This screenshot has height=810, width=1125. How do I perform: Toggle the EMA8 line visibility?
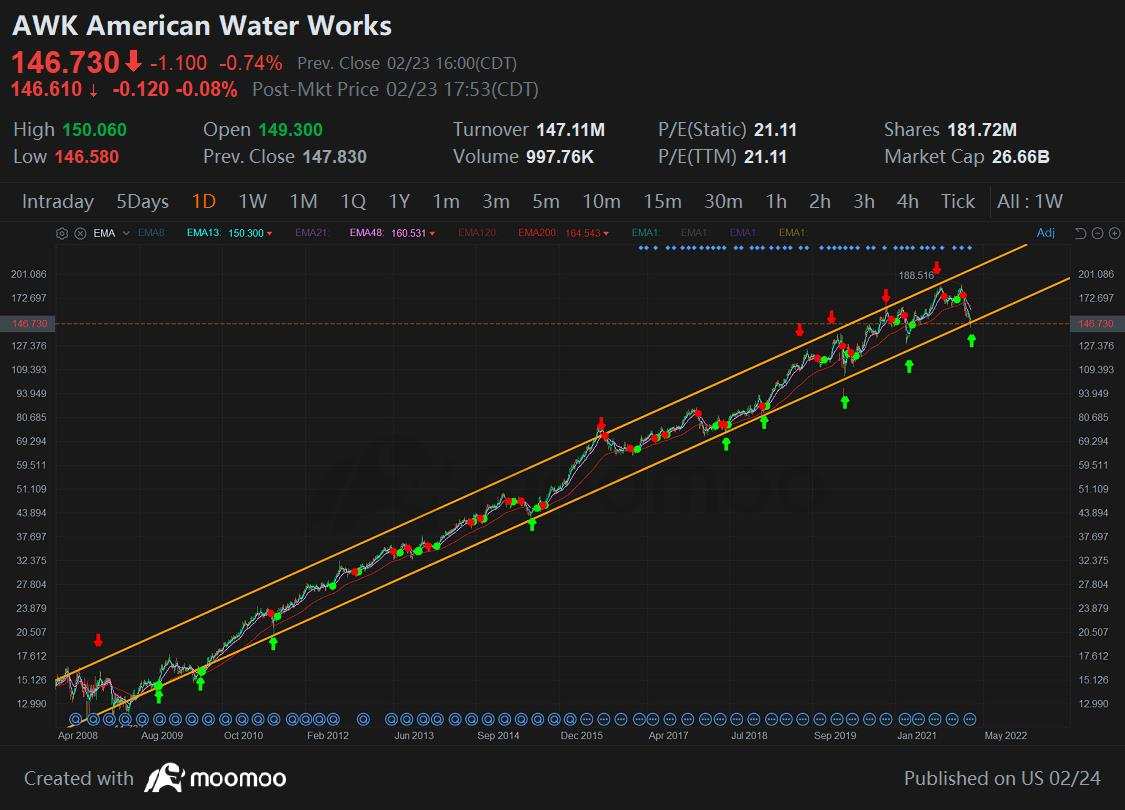click(x=151, y=233)
